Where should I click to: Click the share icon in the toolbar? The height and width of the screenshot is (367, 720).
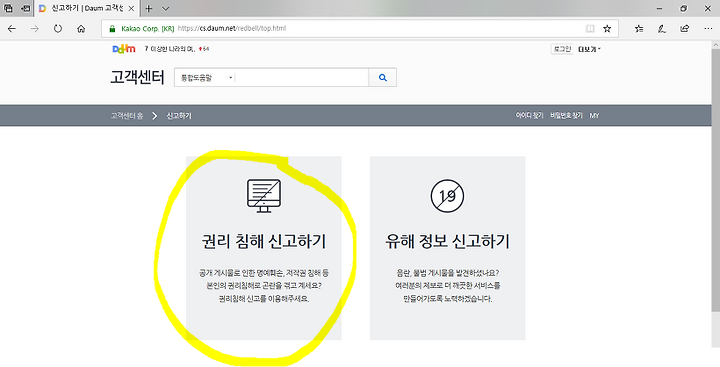685,28
